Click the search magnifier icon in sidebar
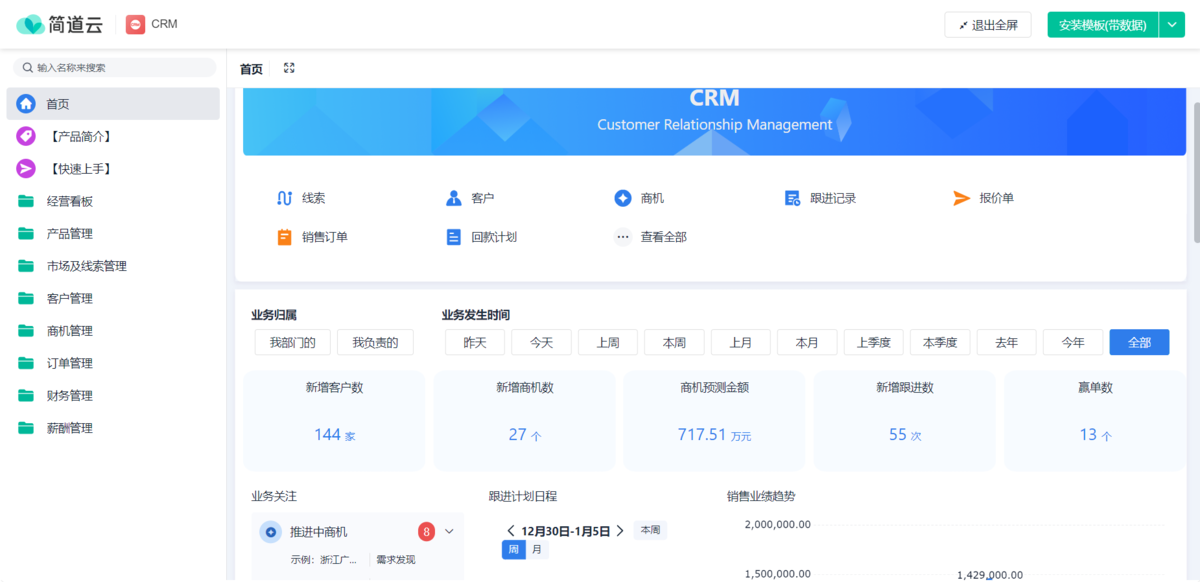Image resolution: width=1200 pixels, height=582 pixels. [x=28, y=68]
